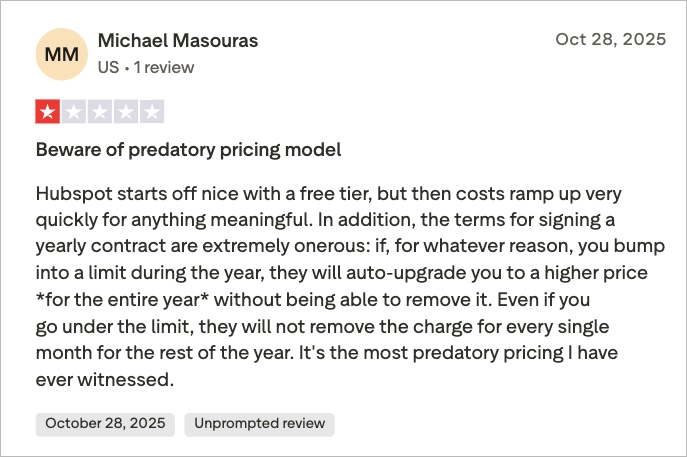This screenshot has width=687, height=457.
Task: Select the fifth grey rating star
Action: click(152, 112)
